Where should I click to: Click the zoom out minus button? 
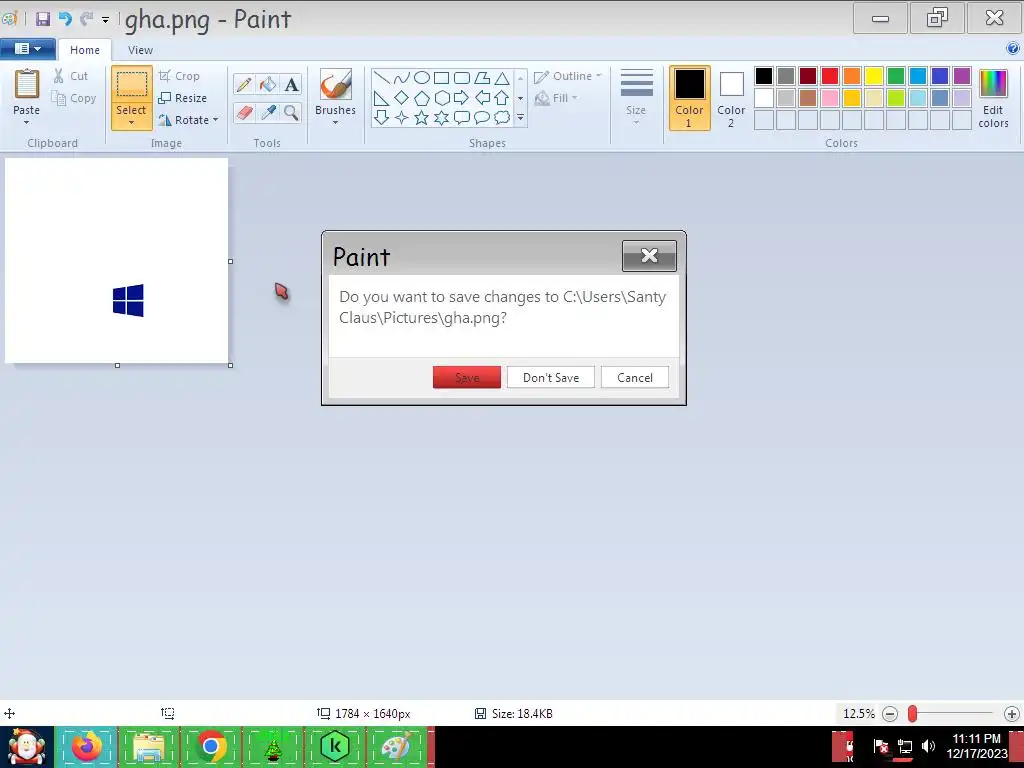pyautogui.click(x=890, y=714)
